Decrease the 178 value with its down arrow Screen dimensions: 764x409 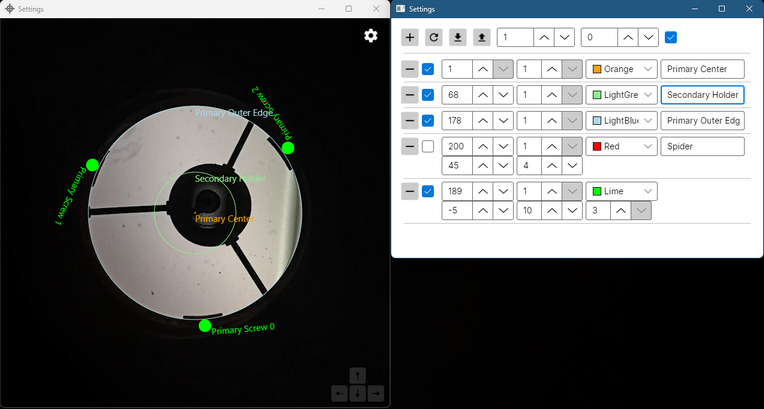[x=504, y=120]
